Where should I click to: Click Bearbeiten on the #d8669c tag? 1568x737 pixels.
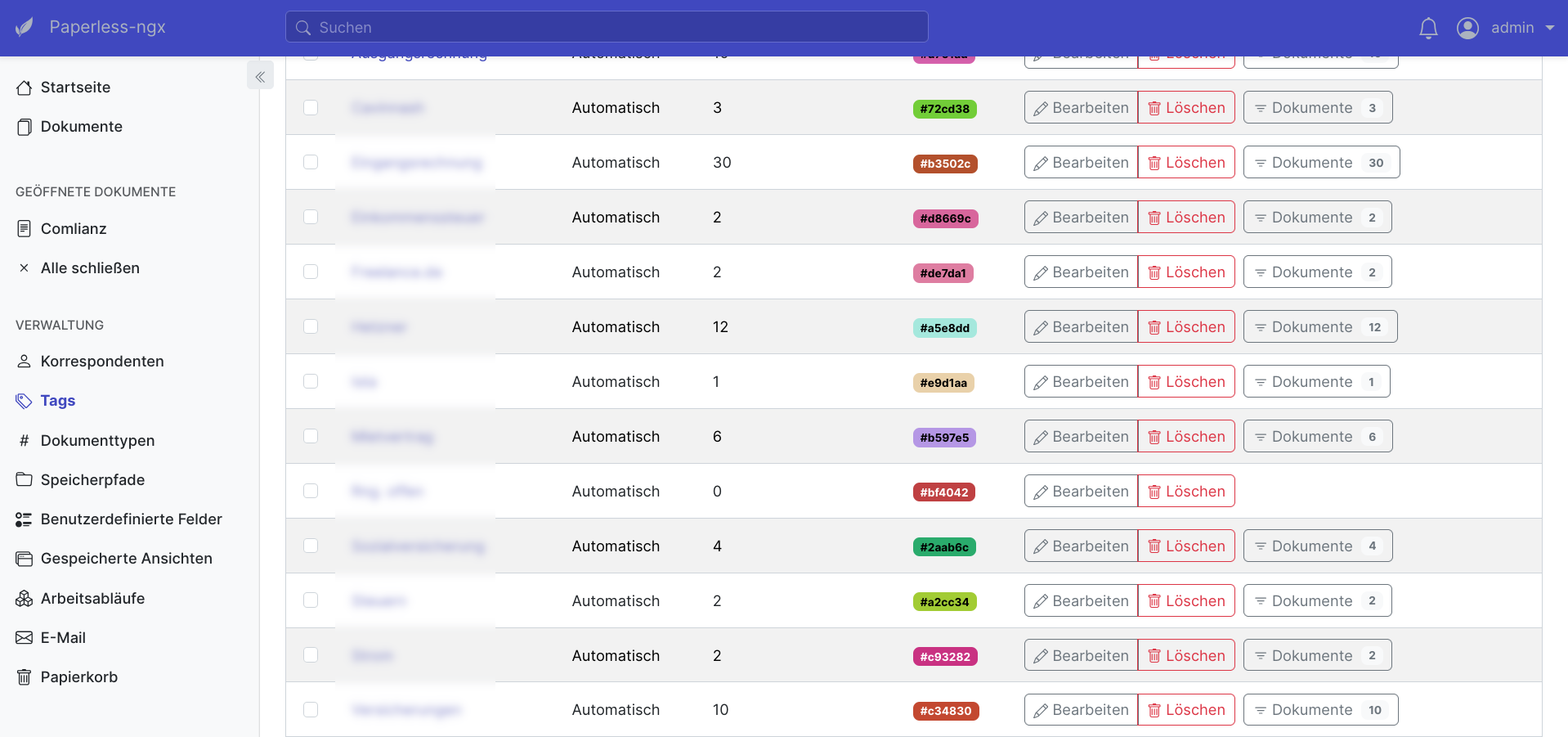click(1080, 217)
